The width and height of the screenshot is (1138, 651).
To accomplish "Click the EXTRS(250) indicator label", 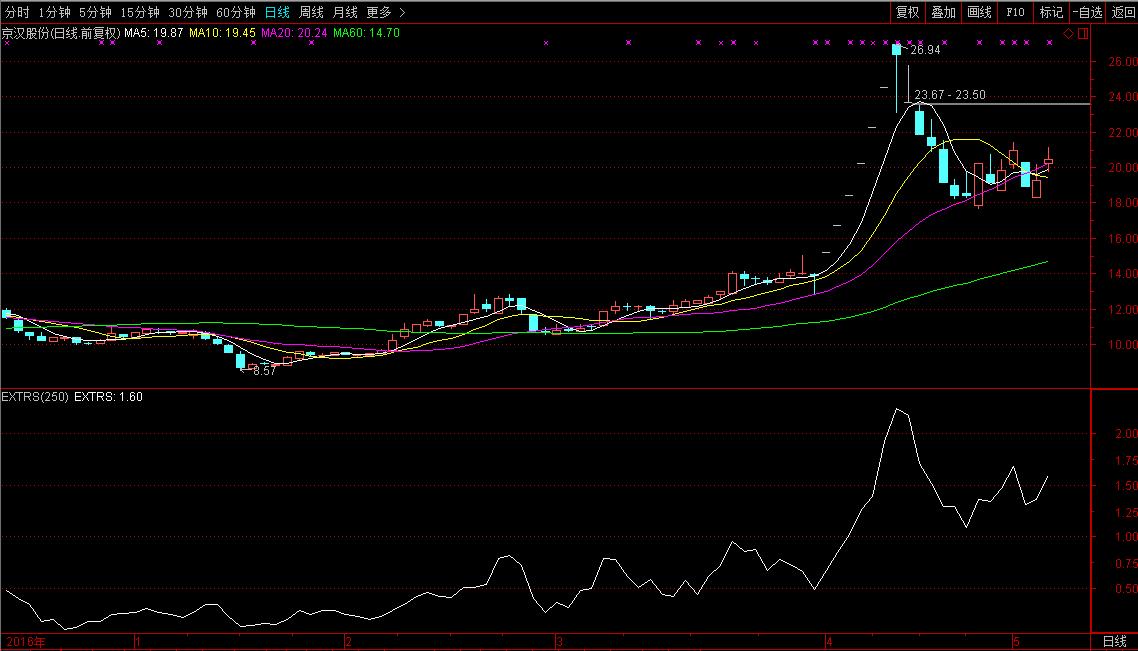I will click(x=36, y=397).
